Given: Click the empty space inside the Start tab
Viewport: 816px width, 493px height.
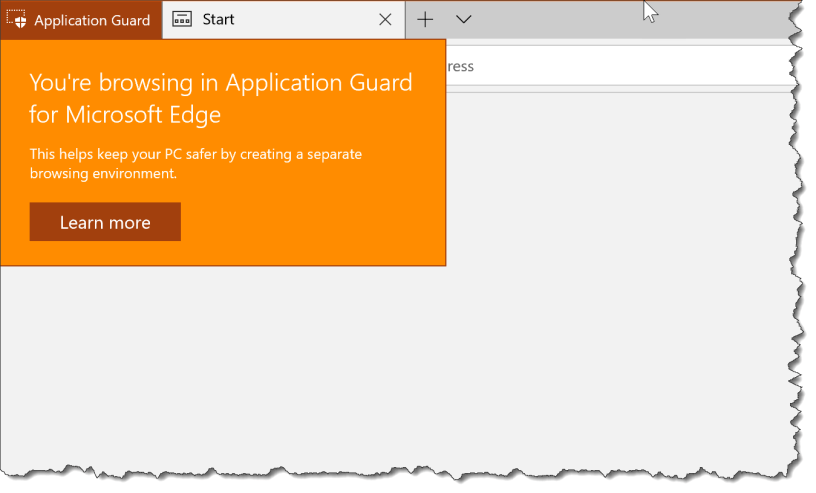Looking at the screenshot, I should (x=300, y=19).
